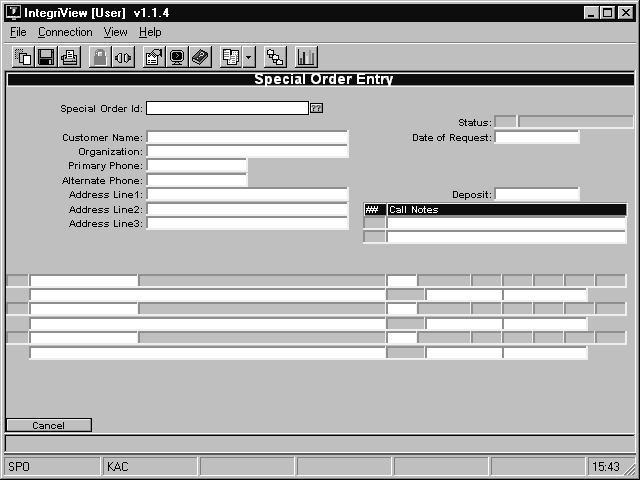This screenshot has height=480, width=640.
Task: Open the View menu
Action: click(x=115, y=32)
